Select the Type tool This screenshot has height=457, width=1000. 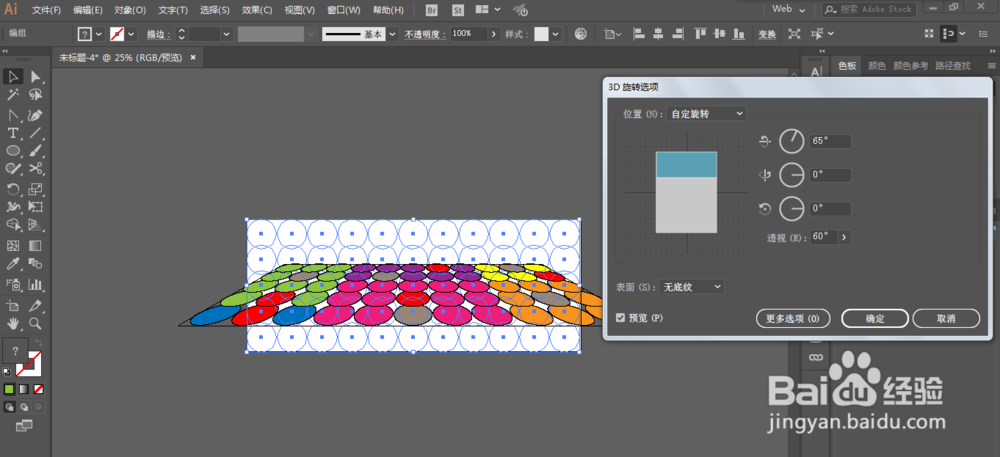coord(13,133)
